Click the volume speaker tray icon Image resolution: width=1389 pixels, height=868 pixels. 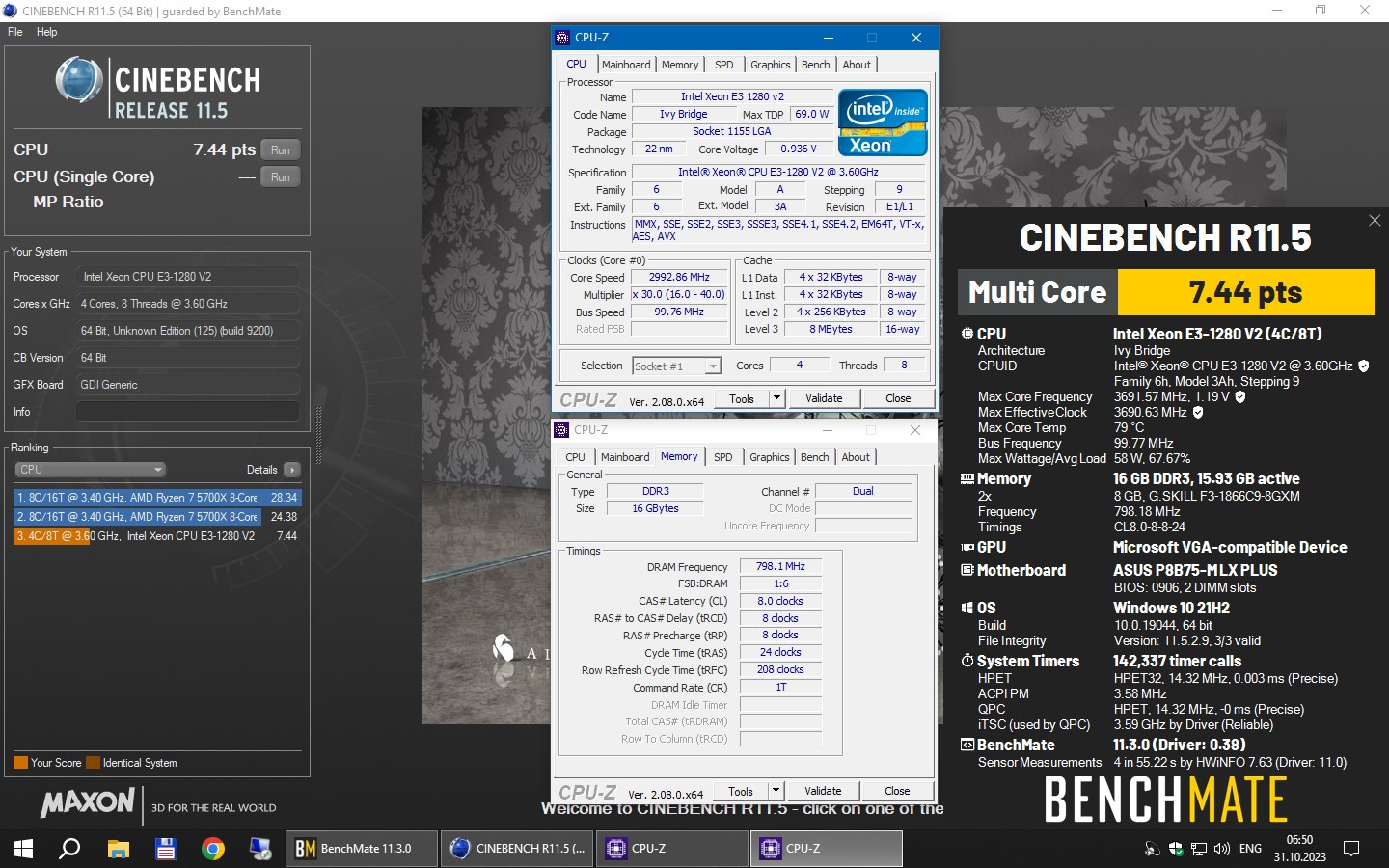[1222, 849]
